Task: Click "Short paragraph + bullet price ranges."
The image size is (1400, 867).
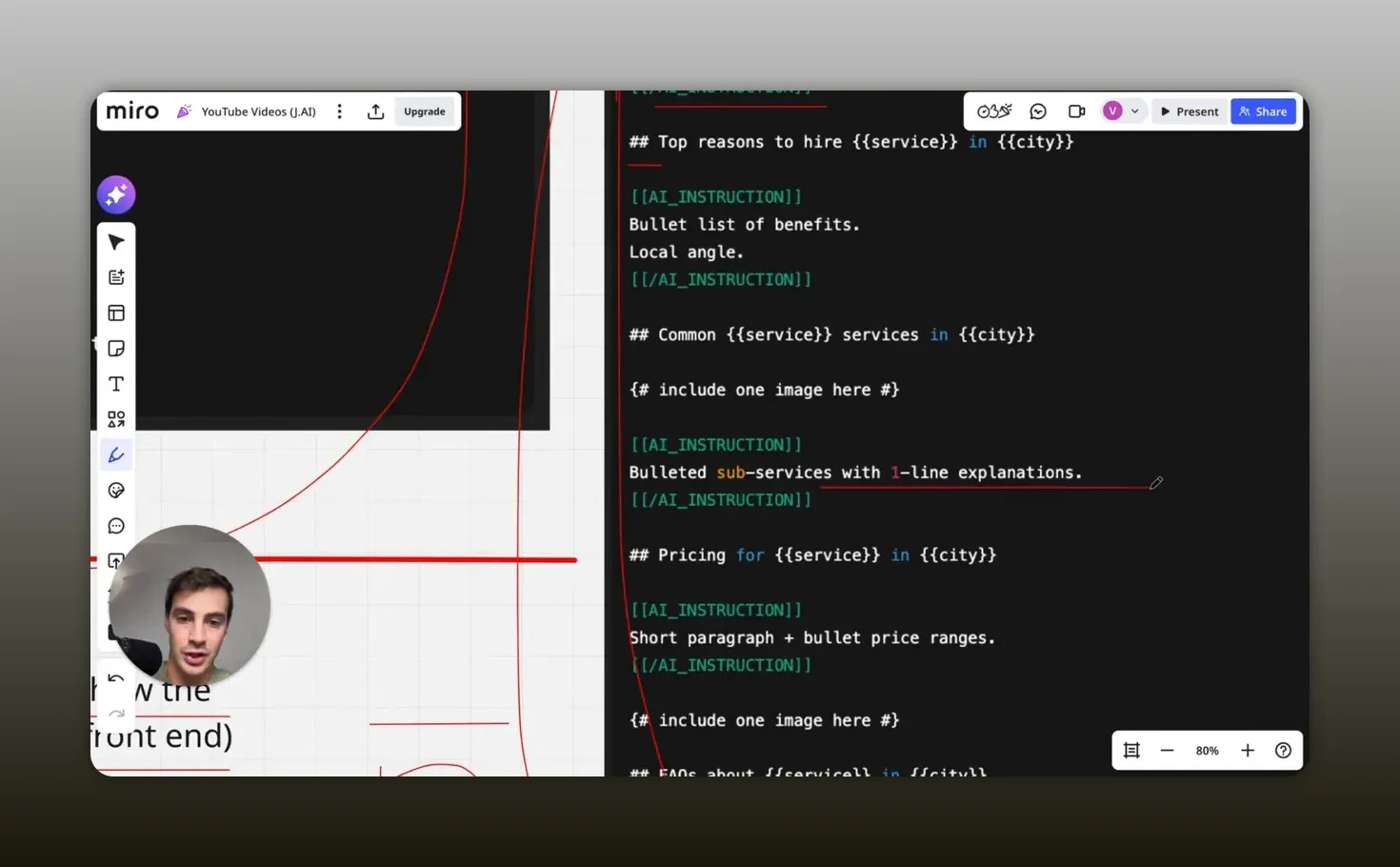Action: [811, 638]
